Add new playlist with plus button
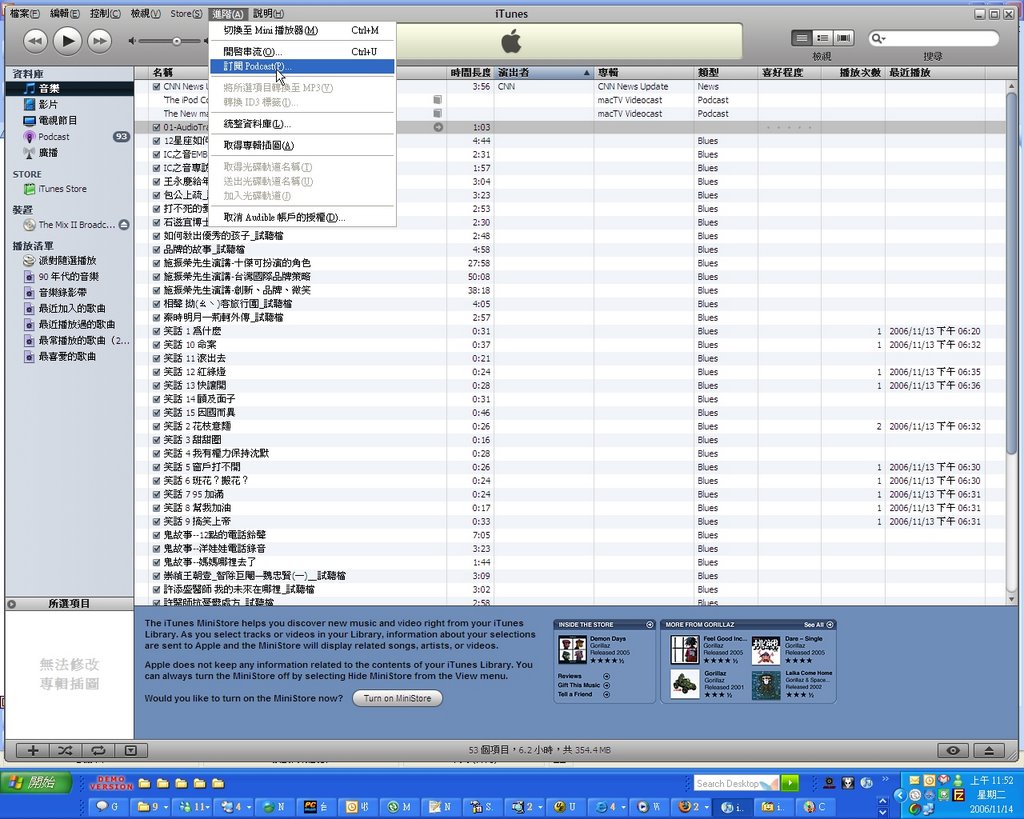 click(33, 750)
